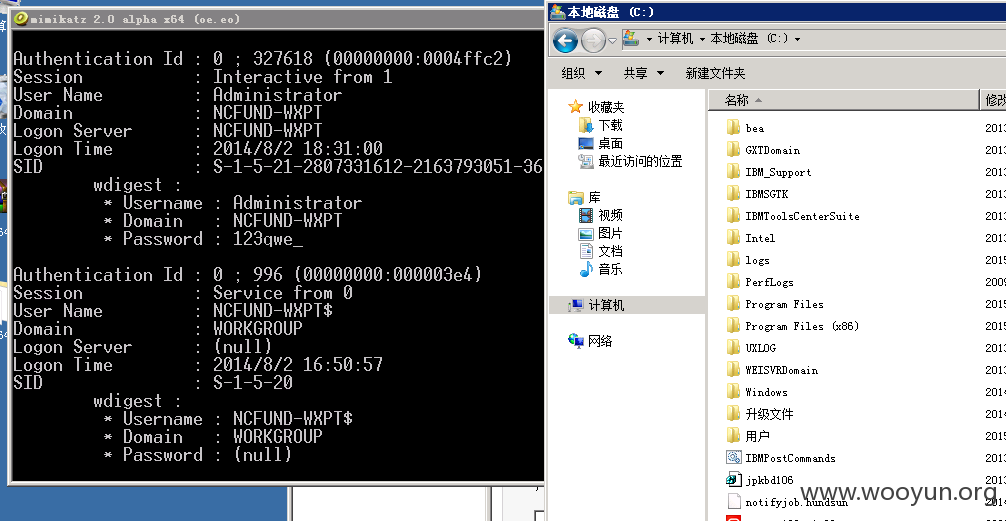Screen dimensions: 1006x521
Task: Select the GXTDomain folder icon
Action: pyautogui.click(x=734, y=149)
